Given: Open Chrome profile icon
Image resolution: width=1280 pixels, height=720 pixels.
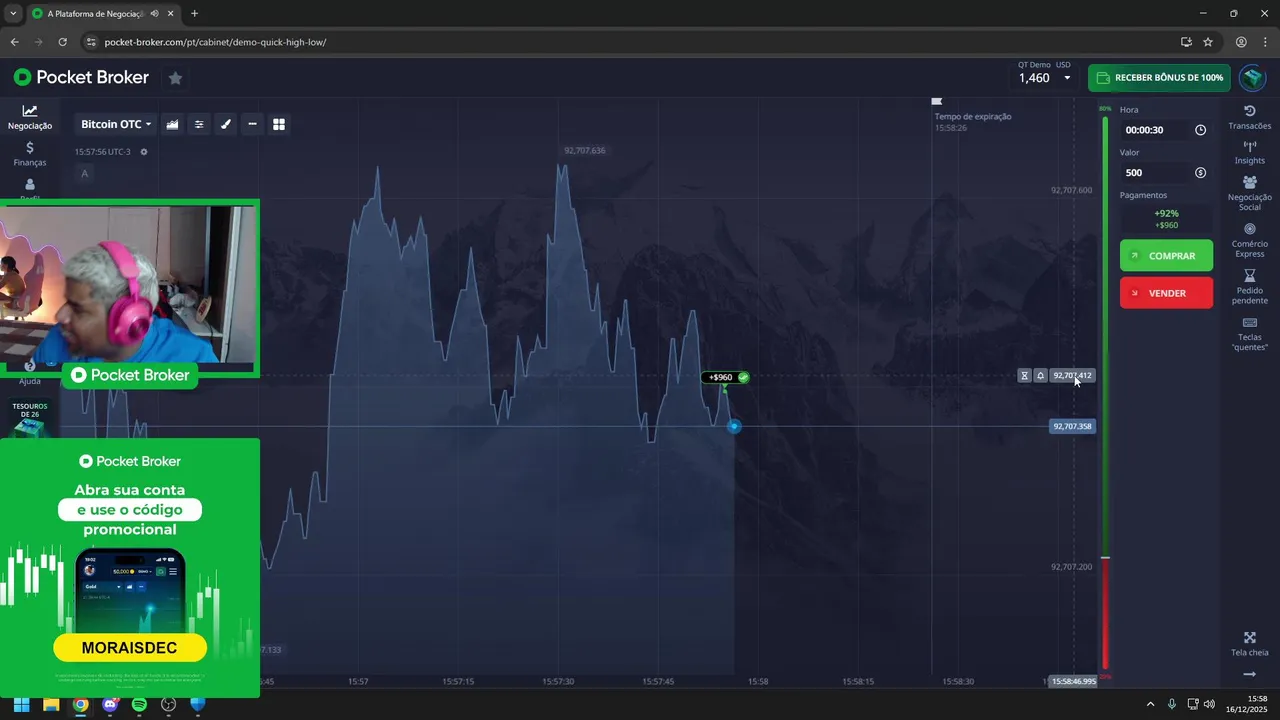Looking at the screenshot, I should [1241, 42].
